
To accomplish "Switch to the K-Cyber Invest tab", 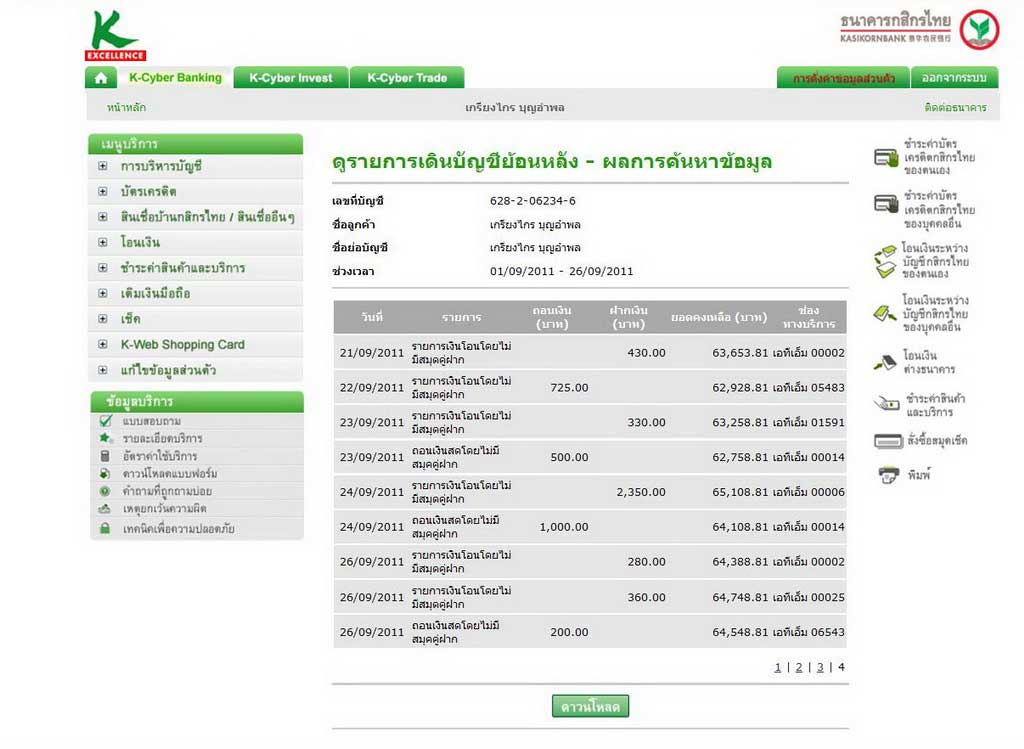I will coord(291,78).
